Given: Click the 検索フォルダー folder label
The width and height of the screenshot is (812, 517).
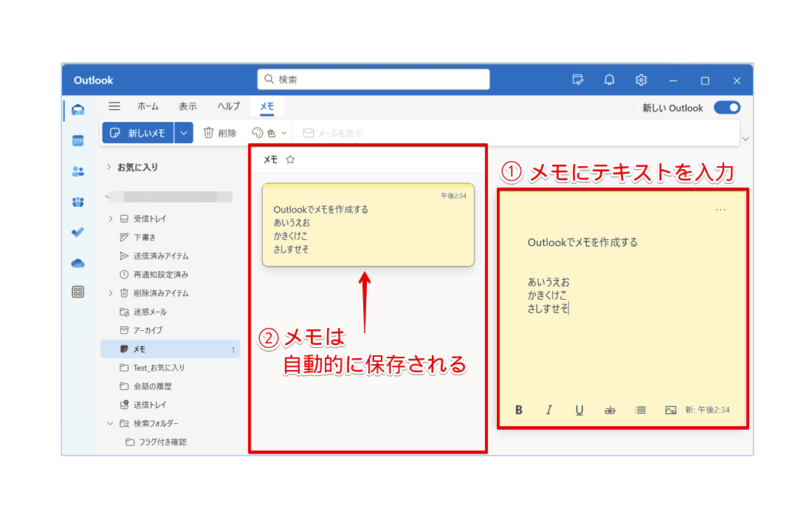Looking at the screenshot, I should click(x=156, y=423).
